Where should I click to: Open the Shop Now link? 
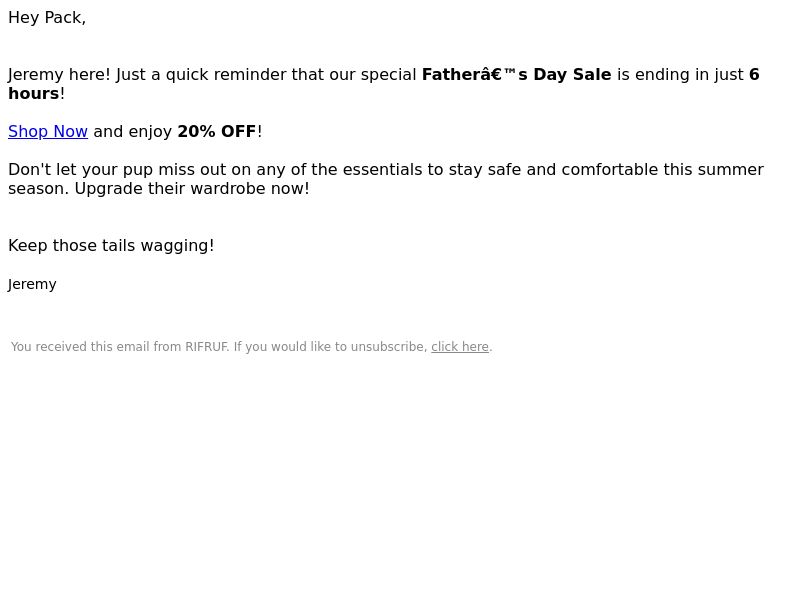(x=48, y=132)
